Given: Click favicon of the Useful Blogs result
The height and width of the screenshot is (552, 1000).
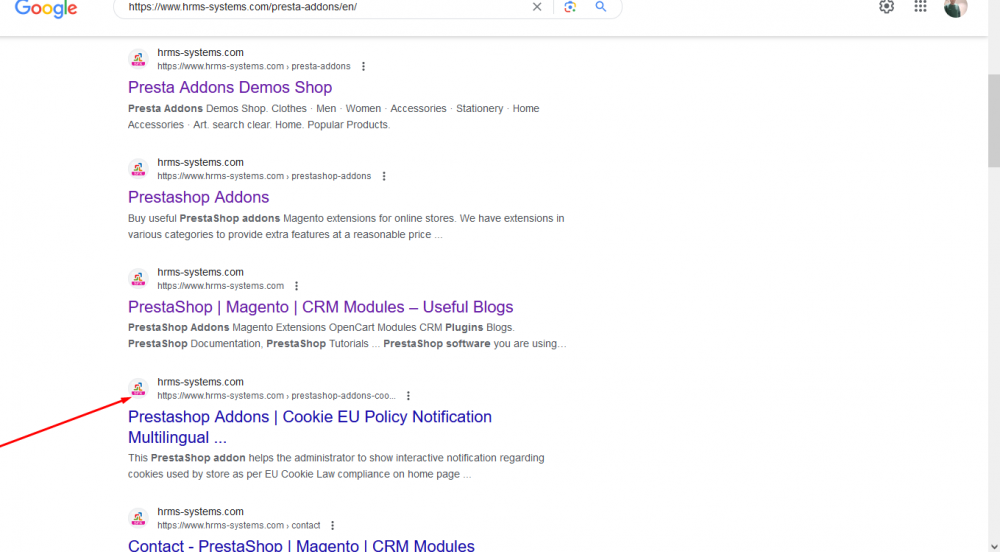Looking at the screenshot, I should tap(138, 279).
